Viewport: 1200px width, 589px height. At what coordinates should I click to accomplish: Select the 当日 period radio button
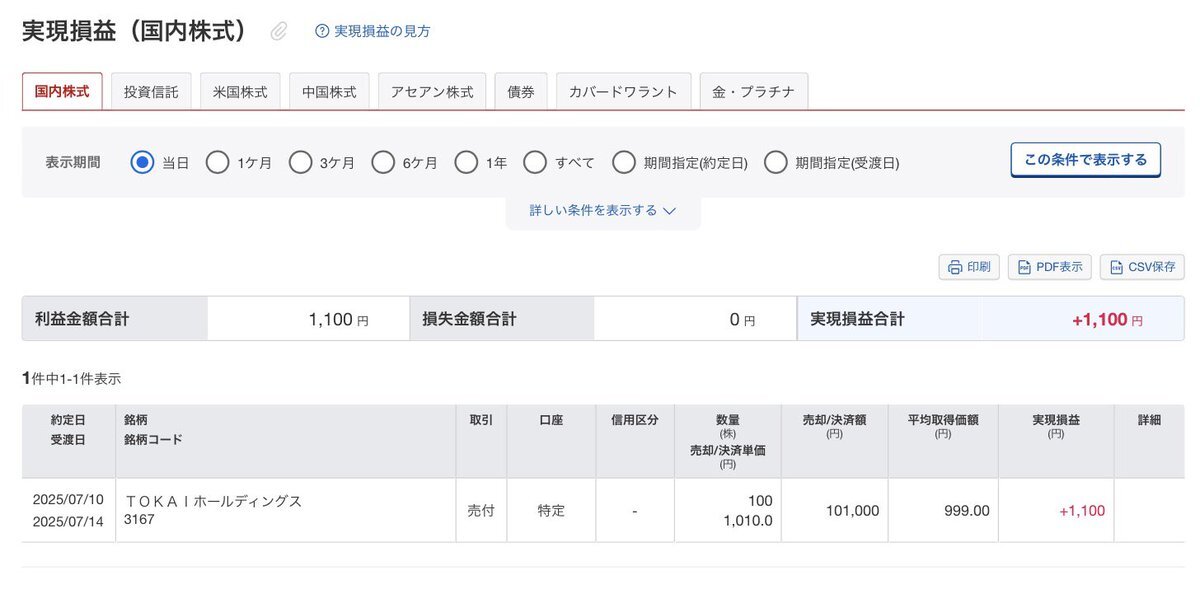[x=143, y=162]
